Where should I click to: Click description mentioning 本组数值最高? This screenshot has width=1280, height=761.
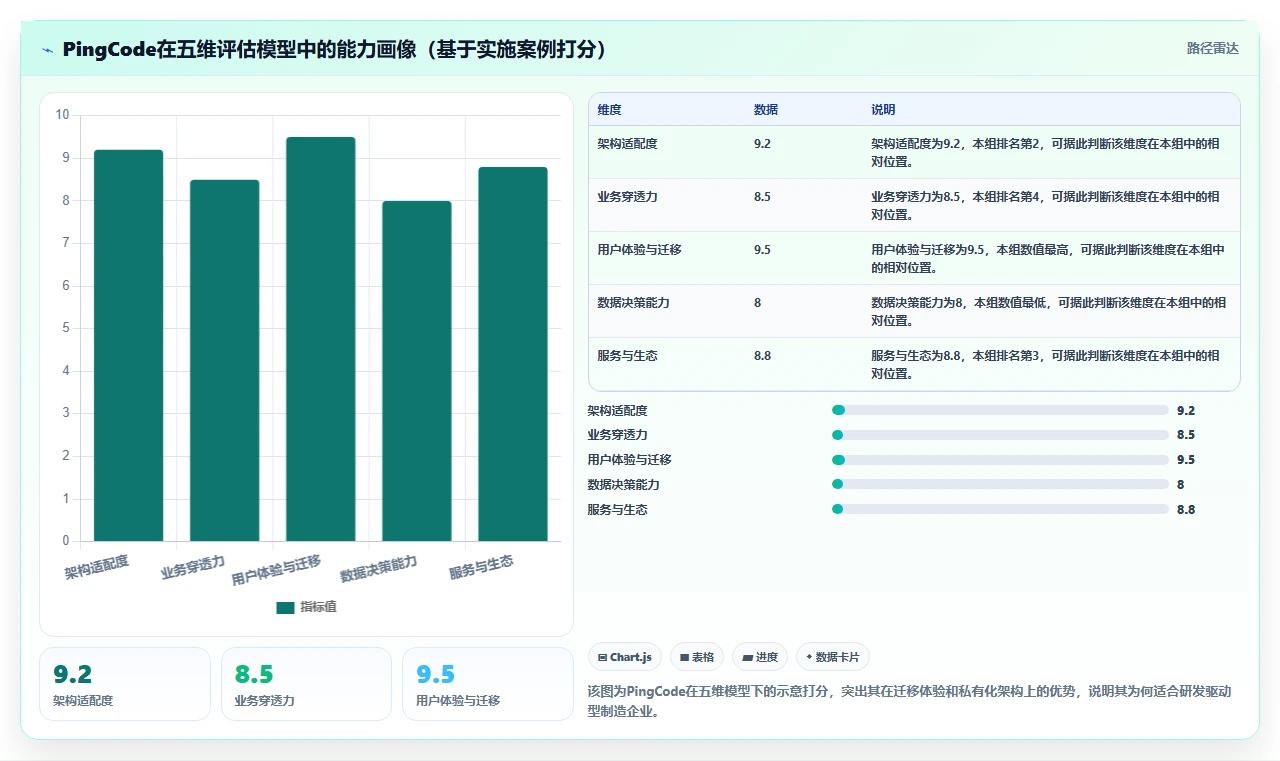1048,258
